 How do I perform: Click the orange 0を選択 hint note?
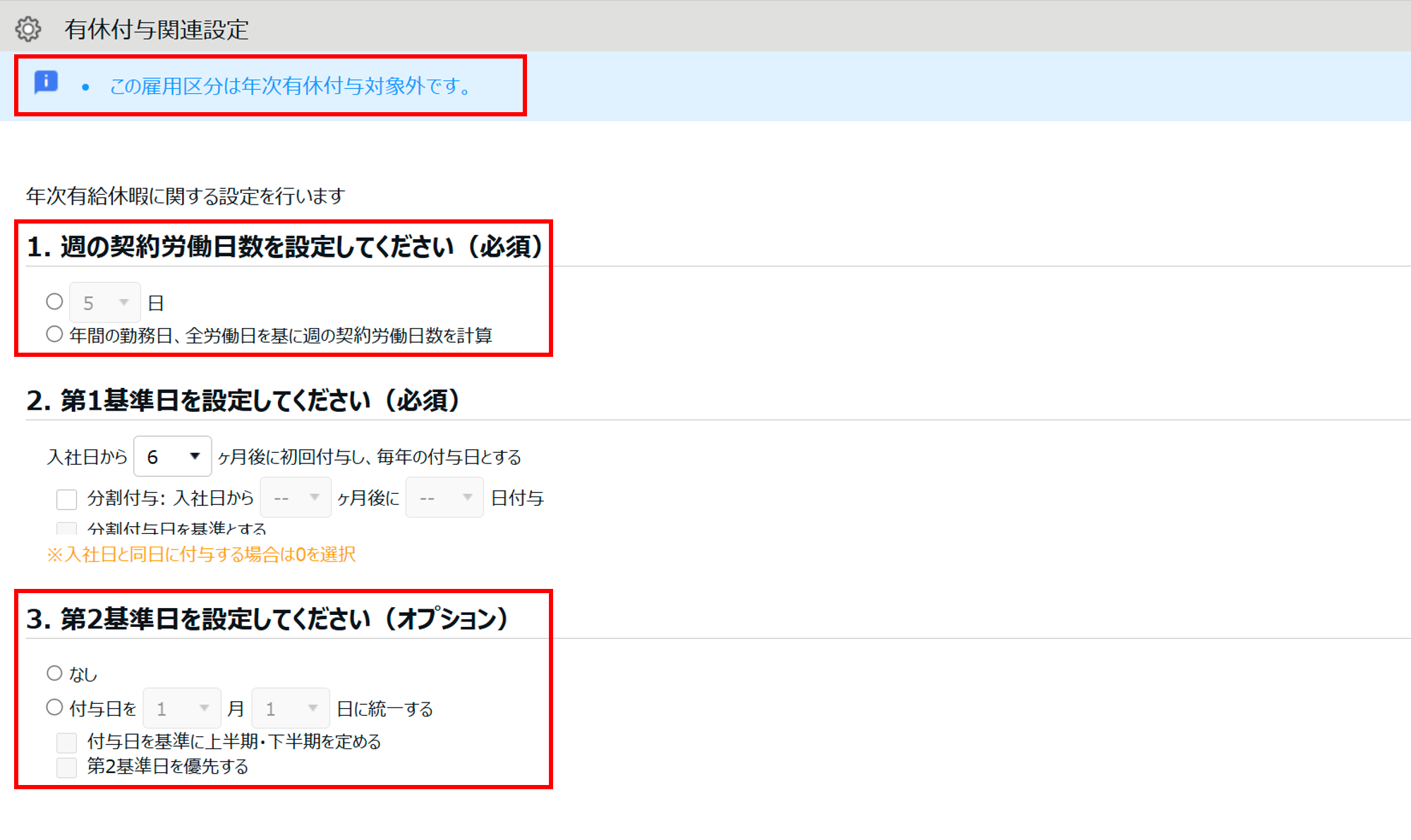point(201,554)
